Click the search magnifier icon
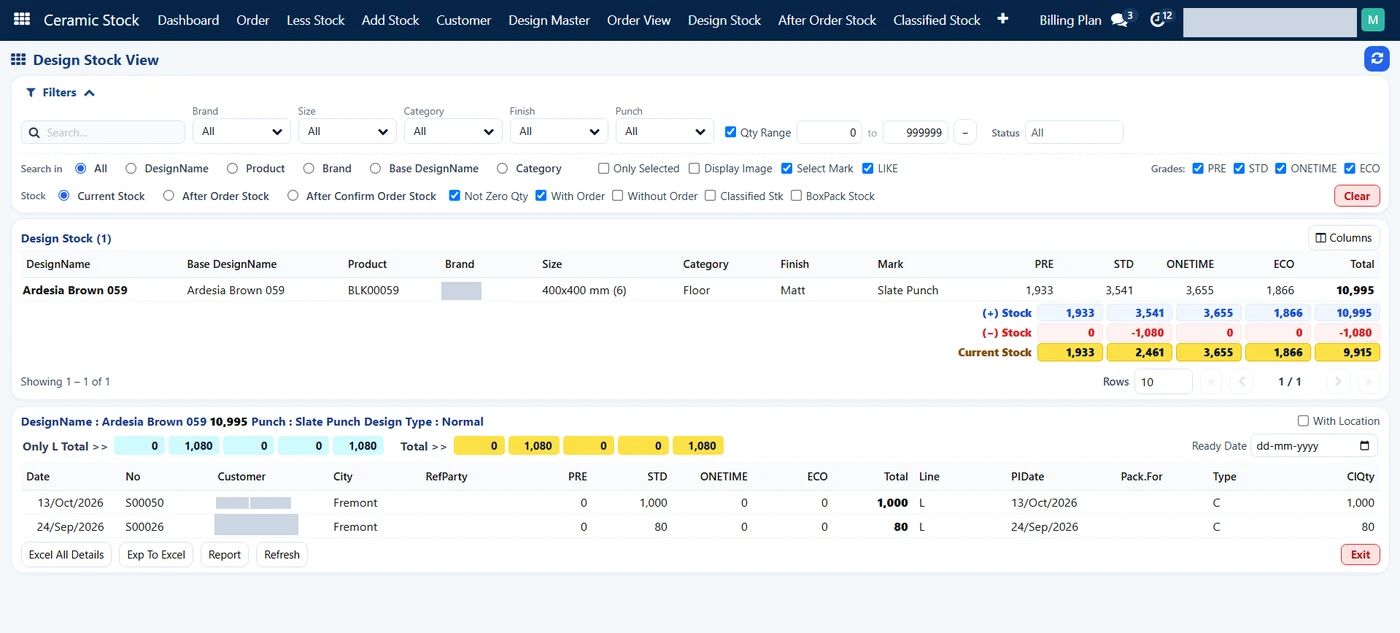The image size is (1400, 633). tap(34, 132)
